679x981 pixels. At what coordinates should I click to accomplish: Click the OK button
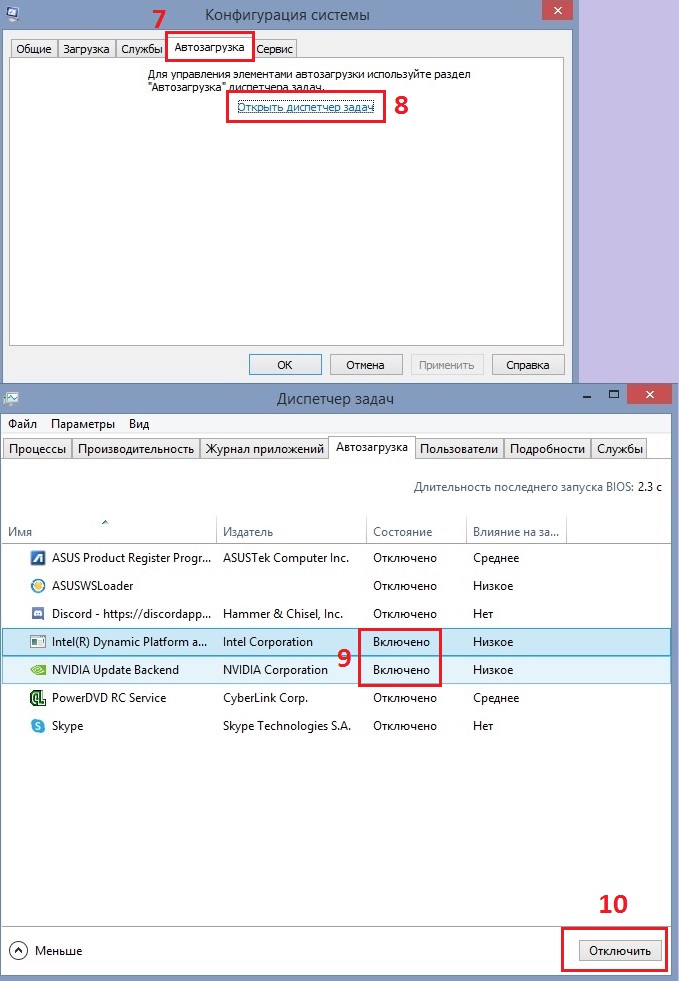click(x=285, y=365)
